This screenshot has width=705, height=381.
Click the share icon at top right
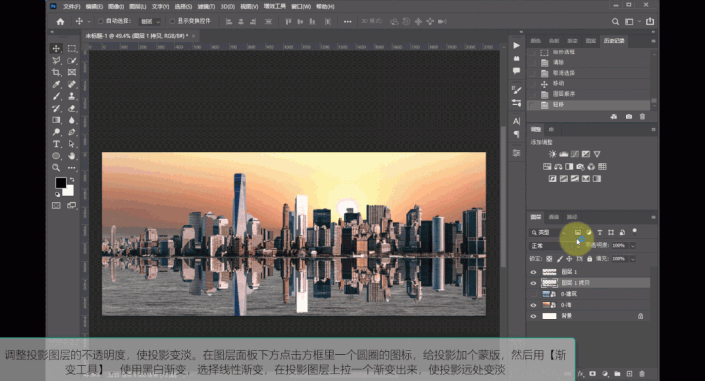[650, 21]
